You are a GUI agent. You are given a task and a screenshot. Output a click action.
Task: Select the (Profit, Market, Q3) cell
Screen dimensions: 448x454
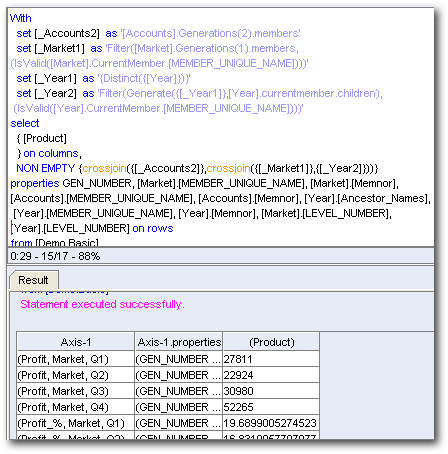pyautogui.click(x=76, y=391)
